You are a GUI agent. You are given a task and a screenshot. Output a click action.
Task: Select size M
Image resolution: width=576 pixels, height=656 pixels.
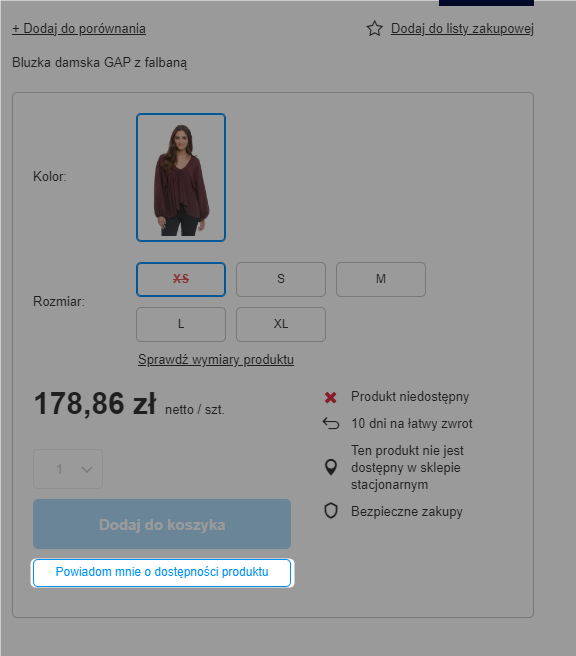coord(381,279)
